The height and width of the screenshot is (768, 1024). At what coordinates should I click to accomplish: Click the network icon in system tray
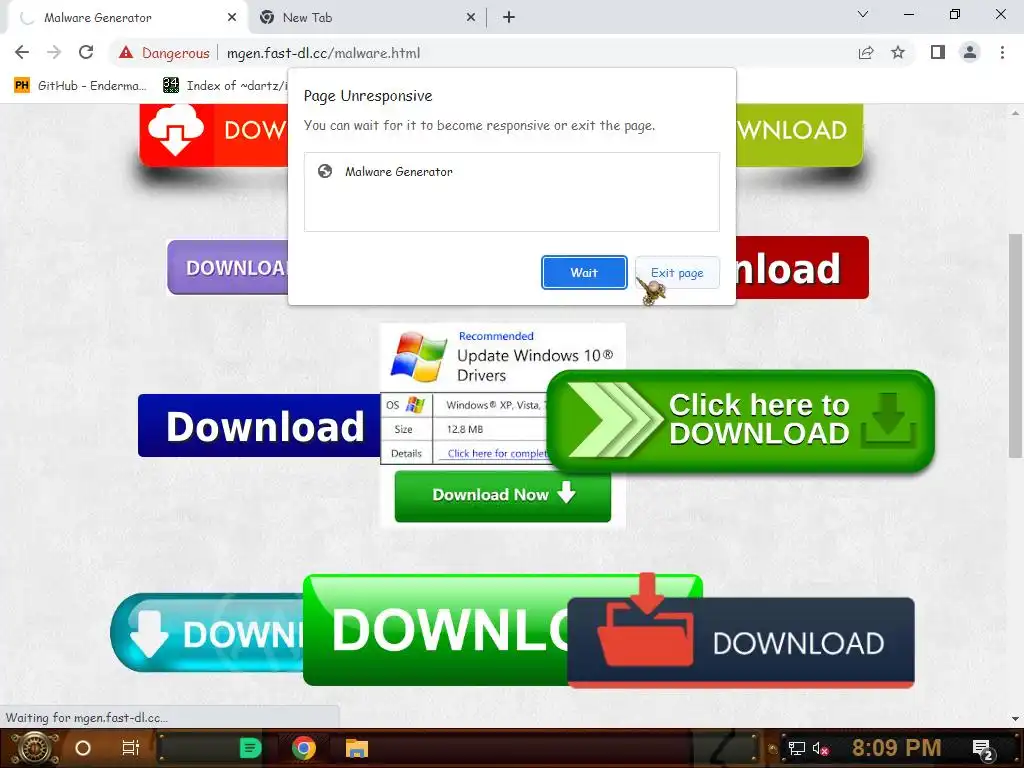(797, 748)
